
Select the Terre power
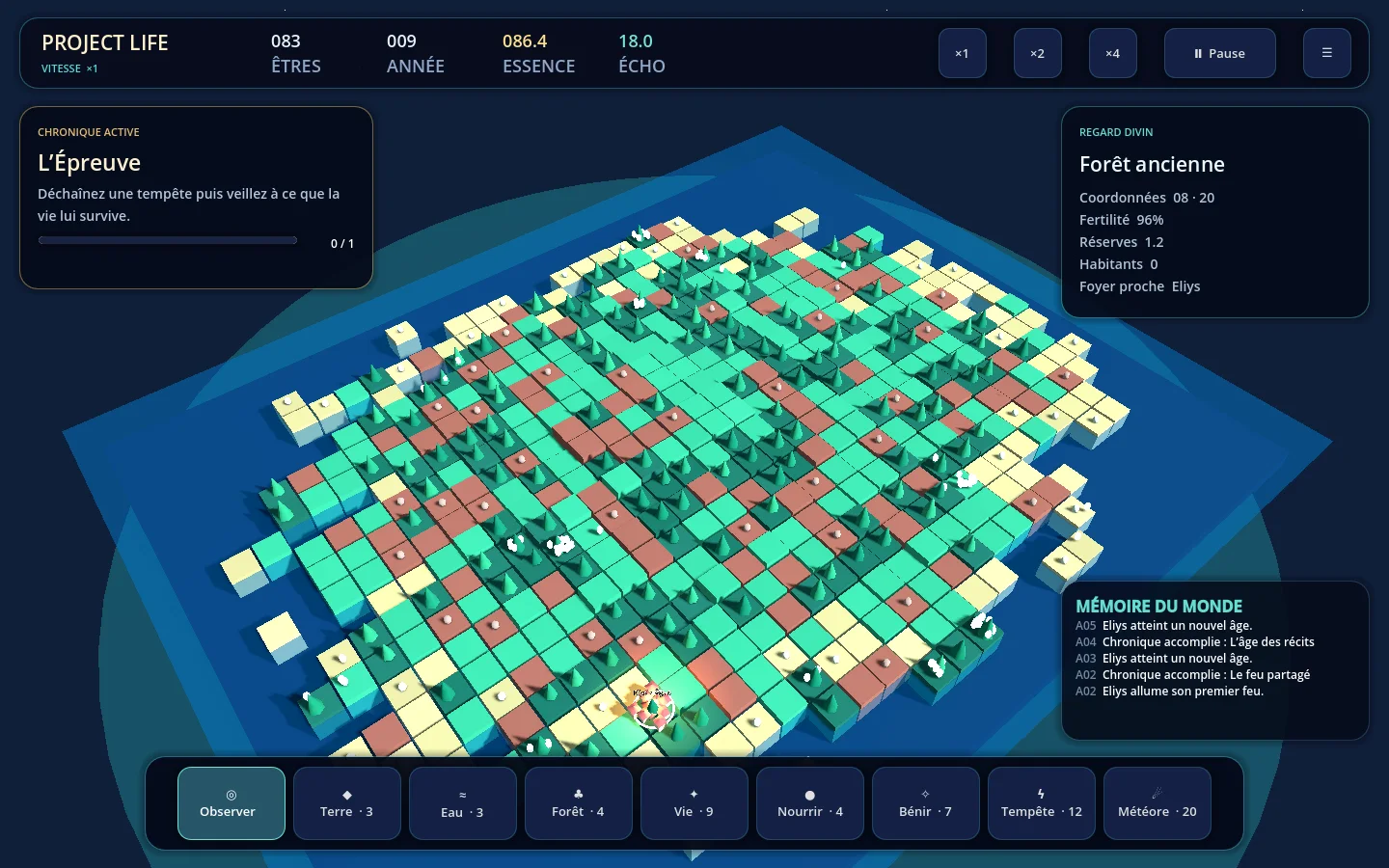[x=347, y=803]
